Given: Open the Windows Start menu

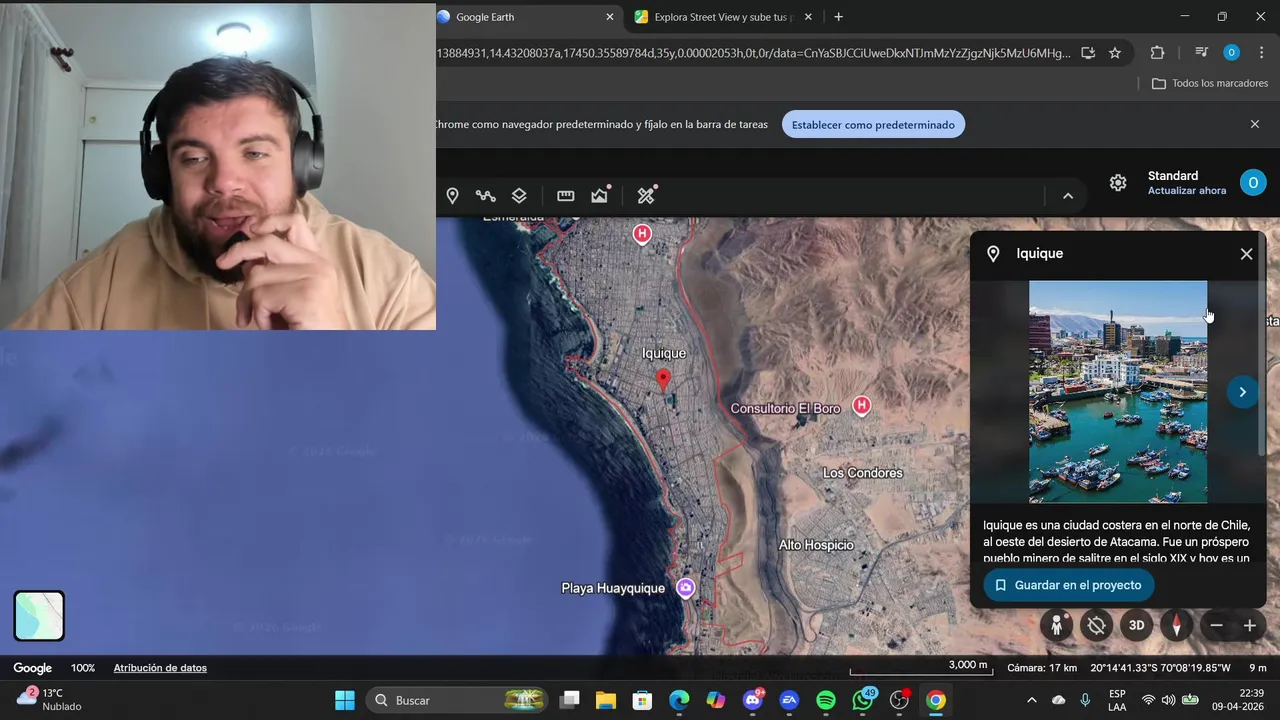Looking at the screenshot, I should [345, 700].
